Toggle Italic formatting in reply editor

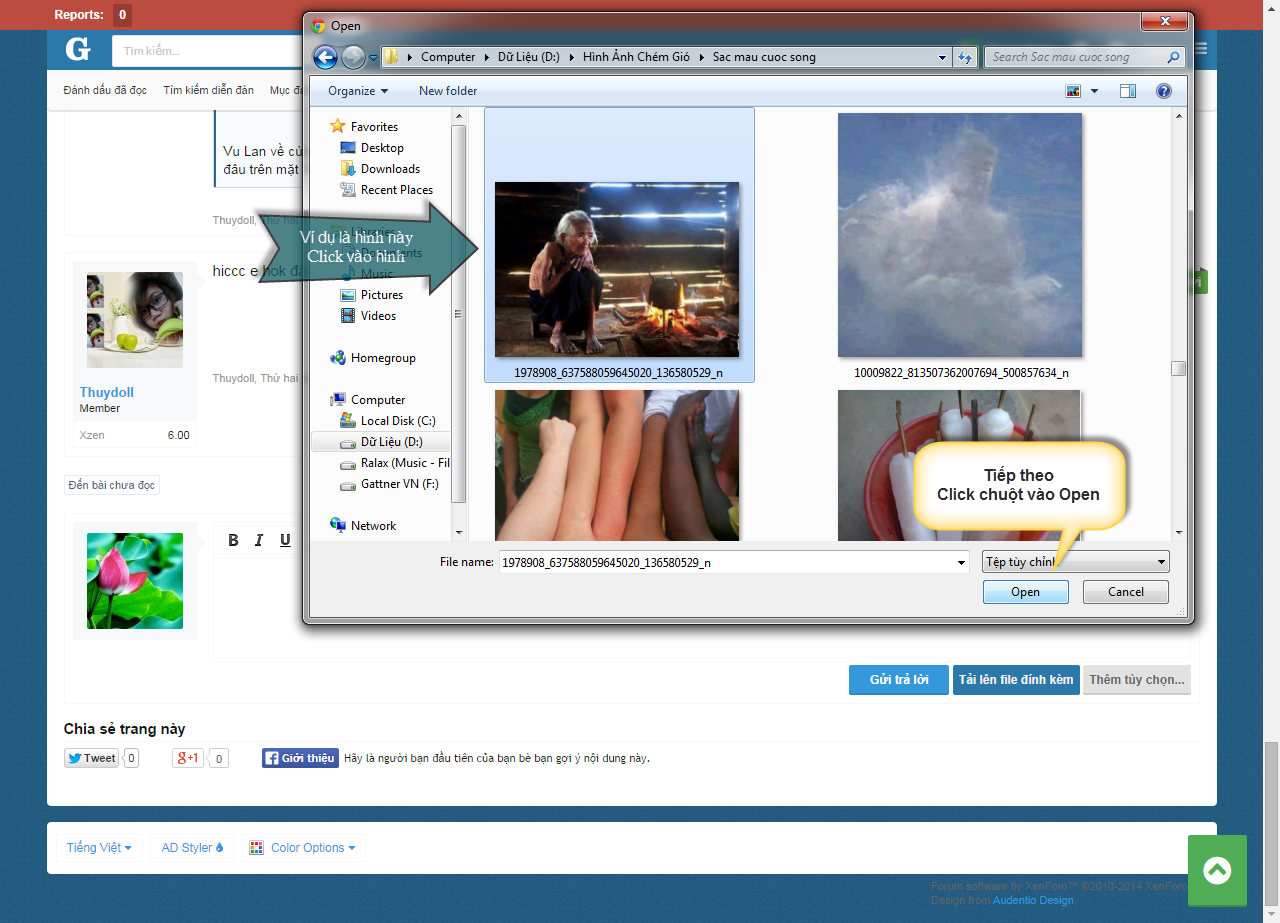click(259, 540)
